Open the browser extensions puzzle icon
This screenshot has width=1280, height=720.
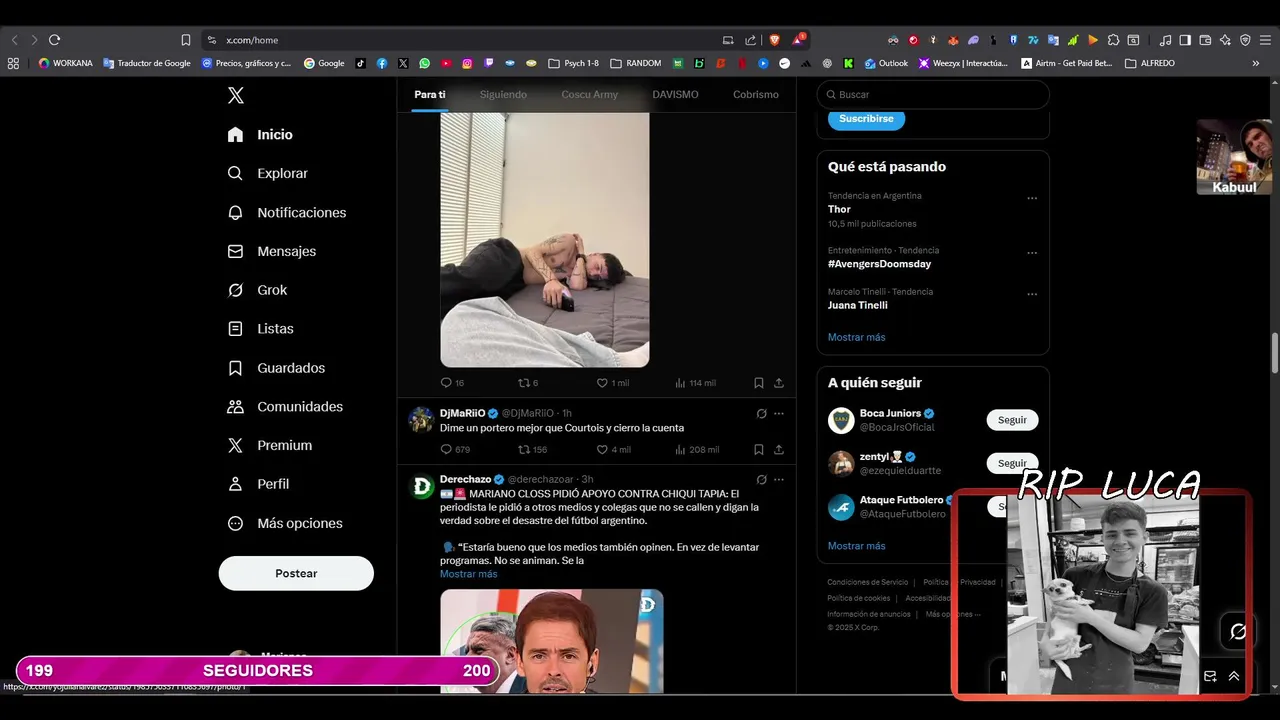1113,40
